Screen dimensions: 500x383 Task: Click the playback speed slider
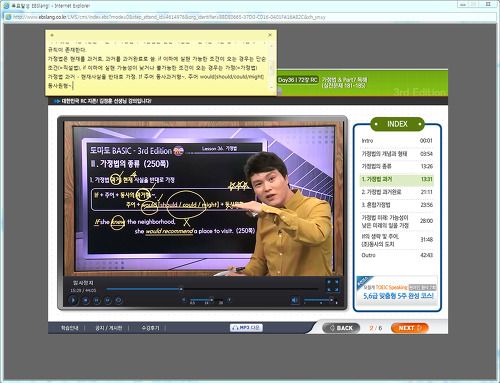(x=206, y=300)
